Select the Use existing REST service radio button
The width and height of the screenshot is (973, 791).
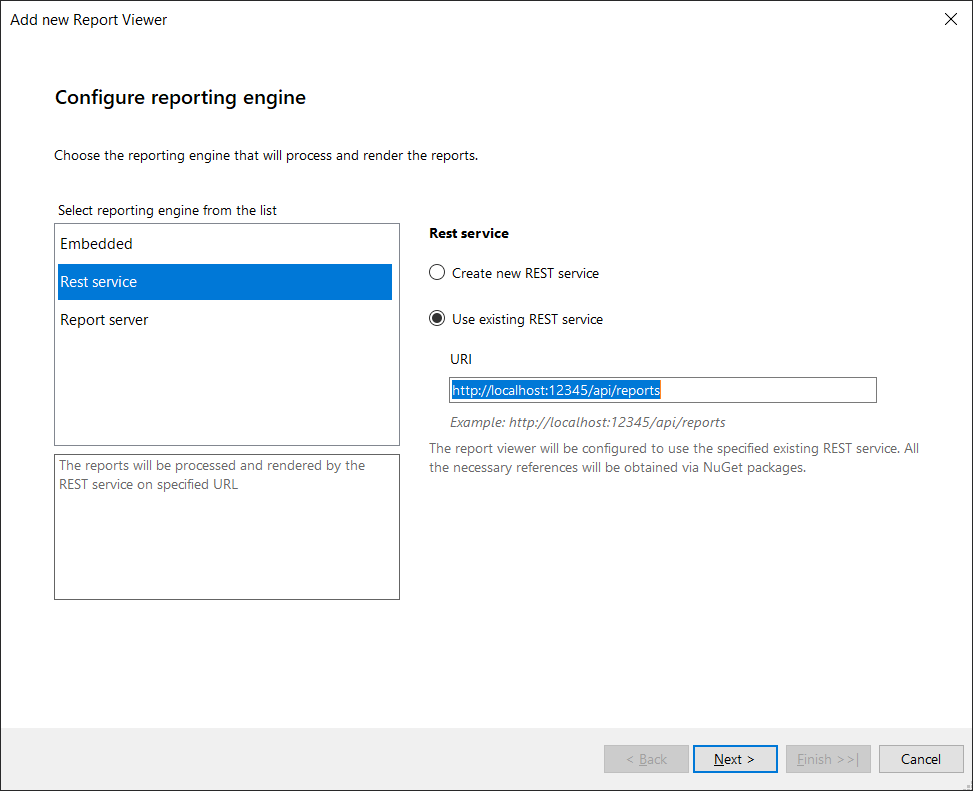437,319
